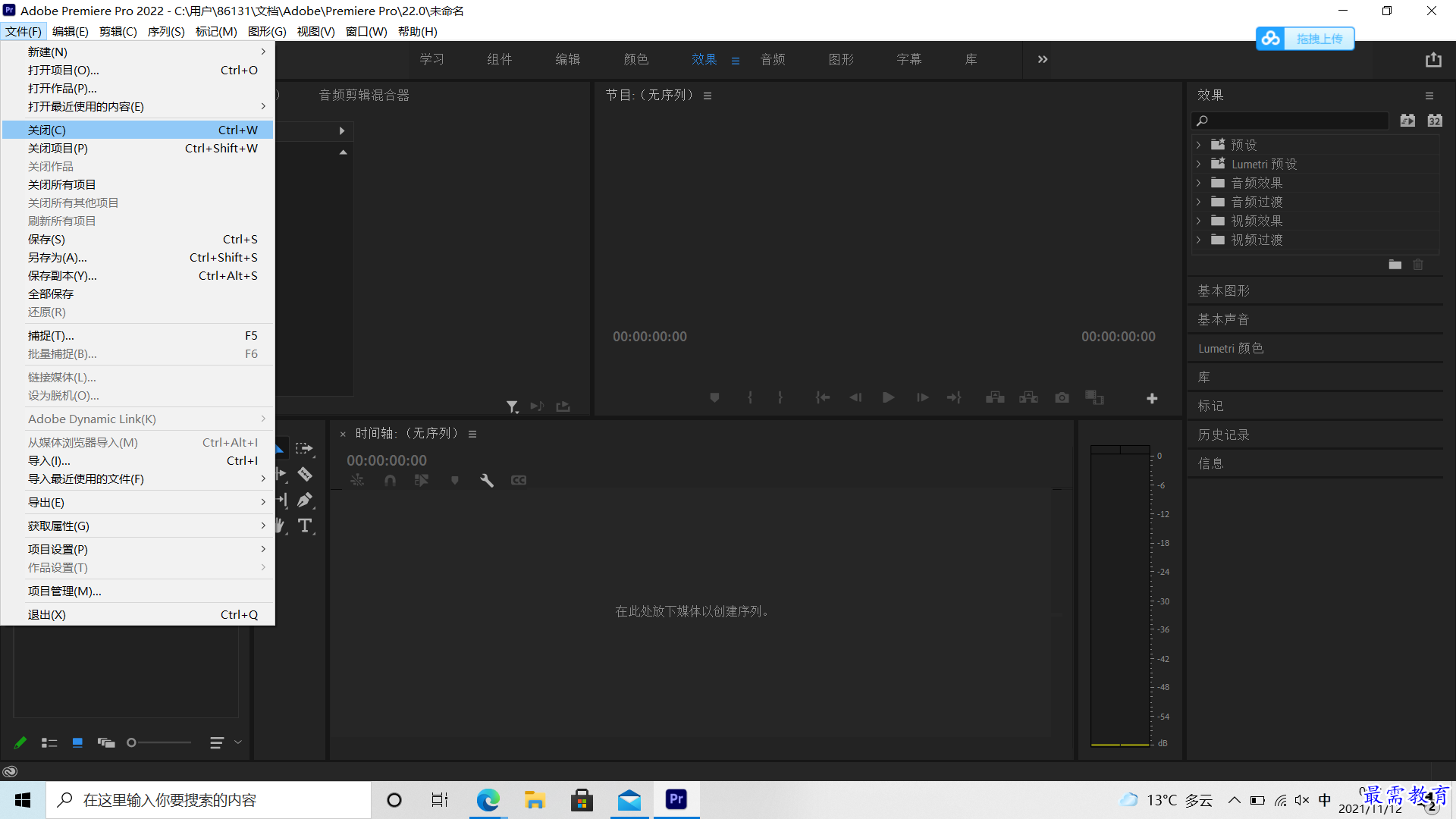Click the Step Back one frame icon

click(855, 397)
